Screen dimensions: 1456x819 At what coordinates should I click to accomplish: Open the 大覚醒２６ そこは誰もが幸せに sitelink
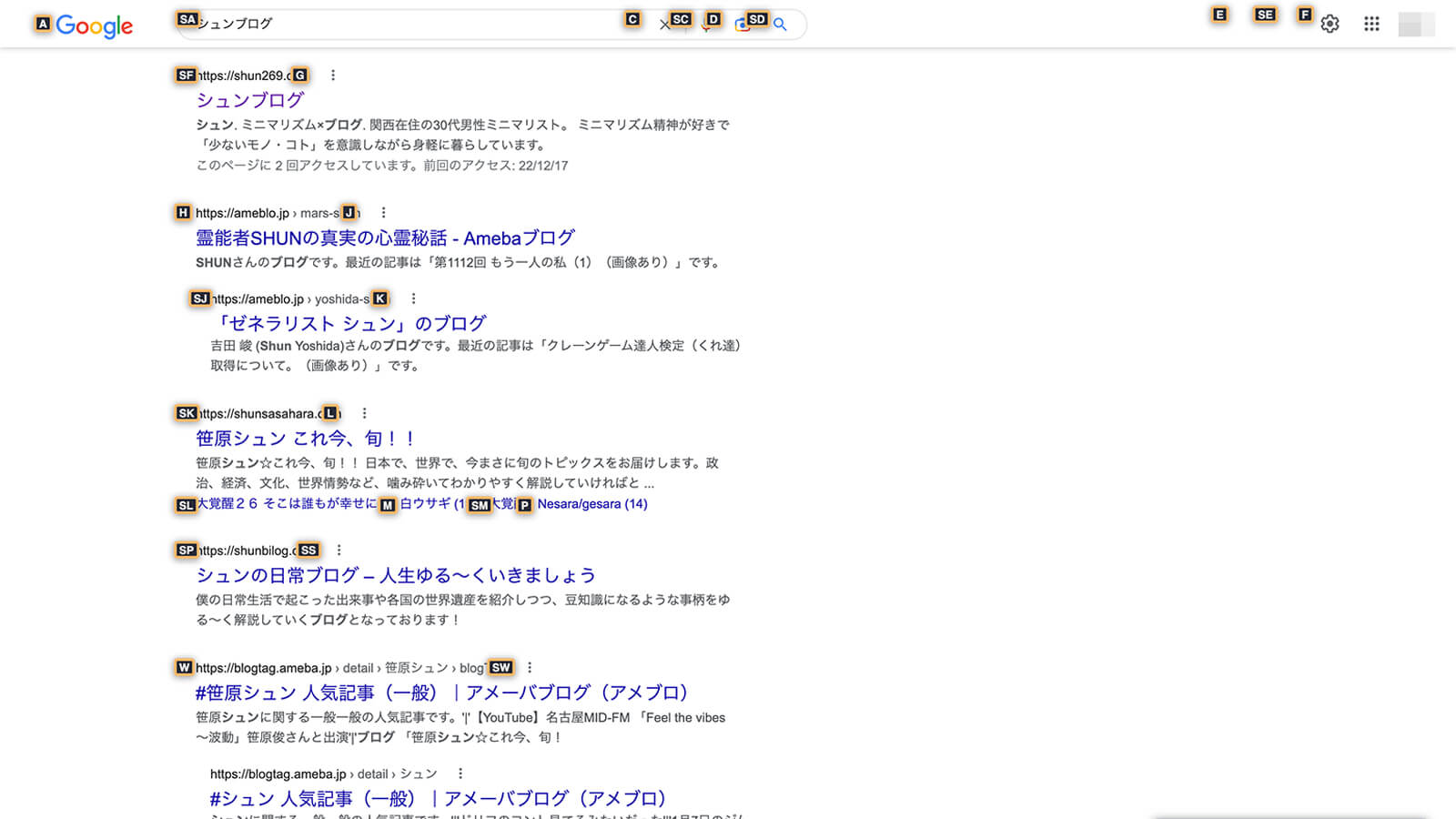tap(287, 503)
